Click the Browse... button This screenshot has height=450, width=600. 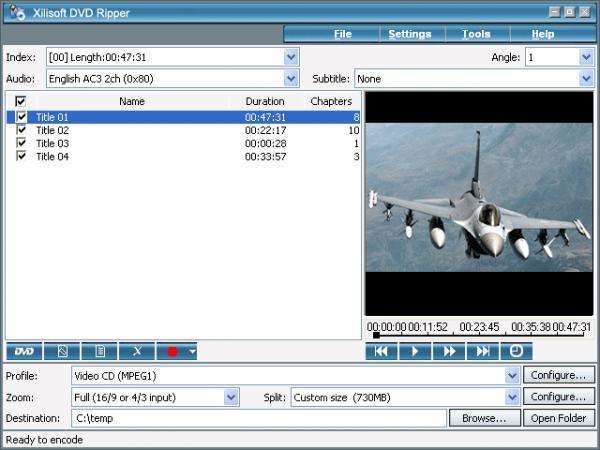(484, 418)
